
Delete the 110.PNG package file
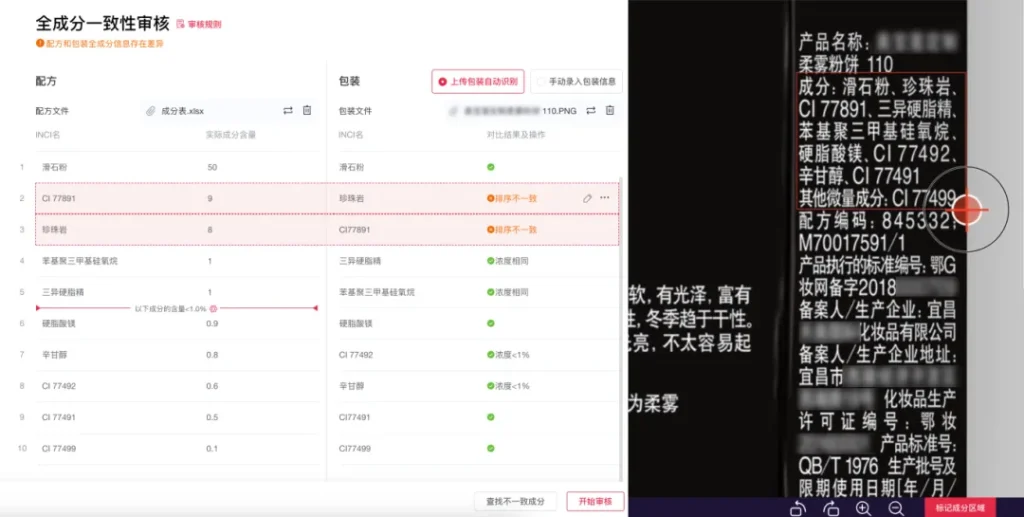[610, 110]
